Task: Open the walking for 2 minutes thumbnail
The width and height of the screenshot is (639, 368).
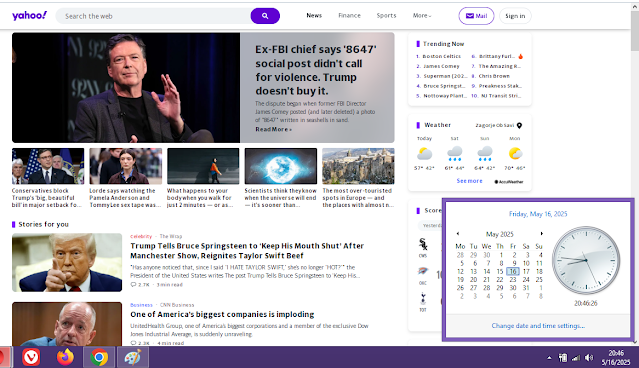Action: (203, 166)
